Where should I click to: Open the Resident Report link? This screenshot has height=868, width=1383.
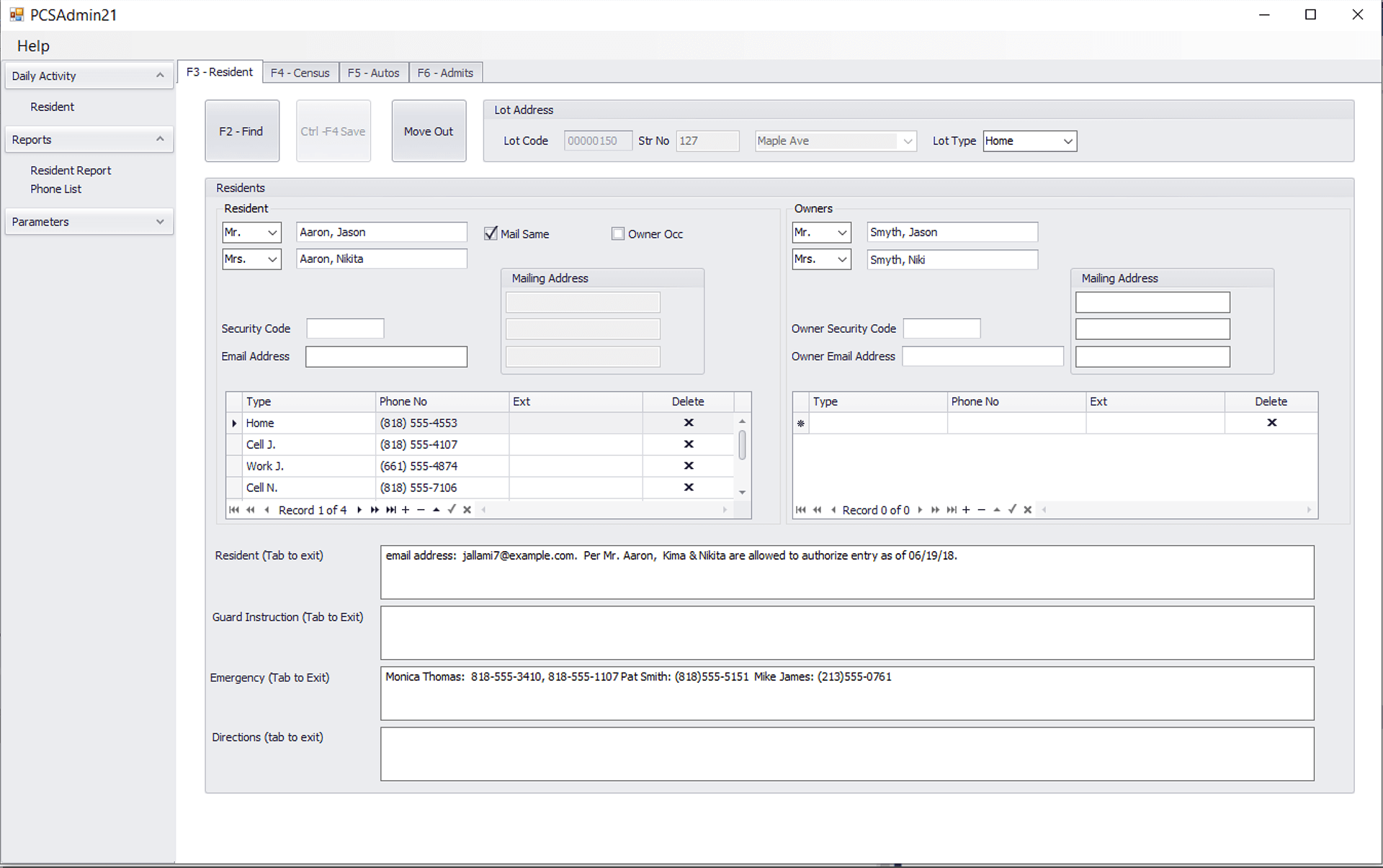(71, 171)
